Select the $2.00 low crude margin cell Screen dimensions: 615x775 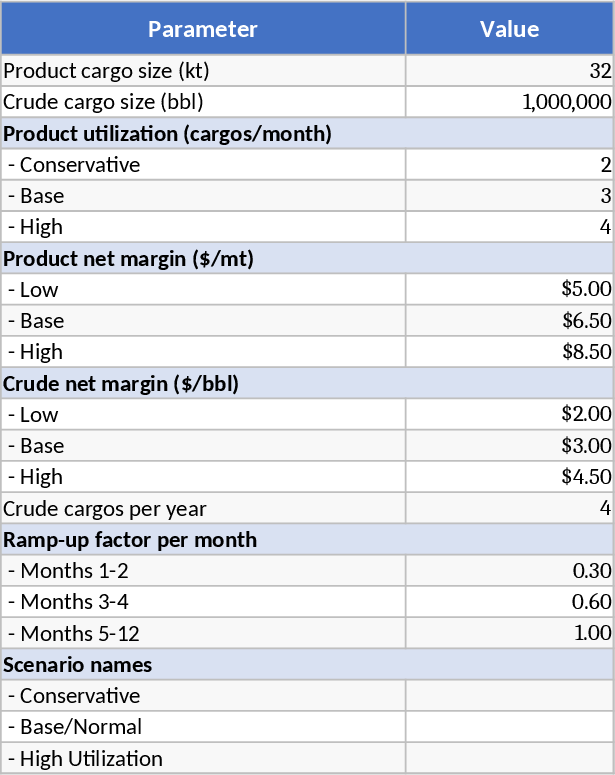tap(509, 415)
